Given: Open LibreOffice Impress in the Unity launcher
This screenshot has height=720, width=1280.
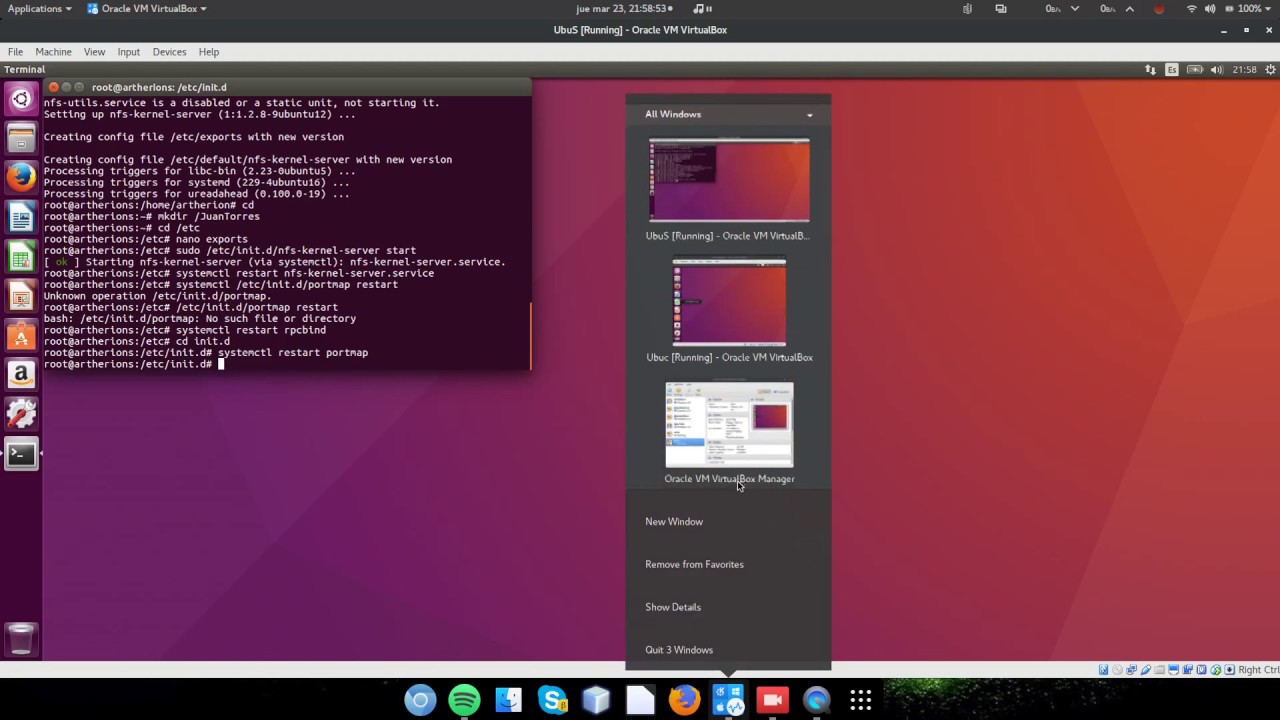Looking at the screenshot, I should coord(21,296).
